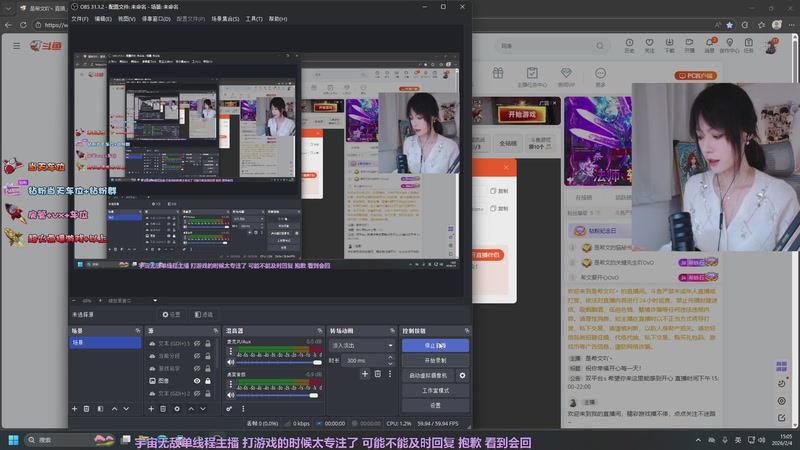The image size is (800, 450).
Task: Open 创作中心 icon on Douyu header
Action: 730,45
